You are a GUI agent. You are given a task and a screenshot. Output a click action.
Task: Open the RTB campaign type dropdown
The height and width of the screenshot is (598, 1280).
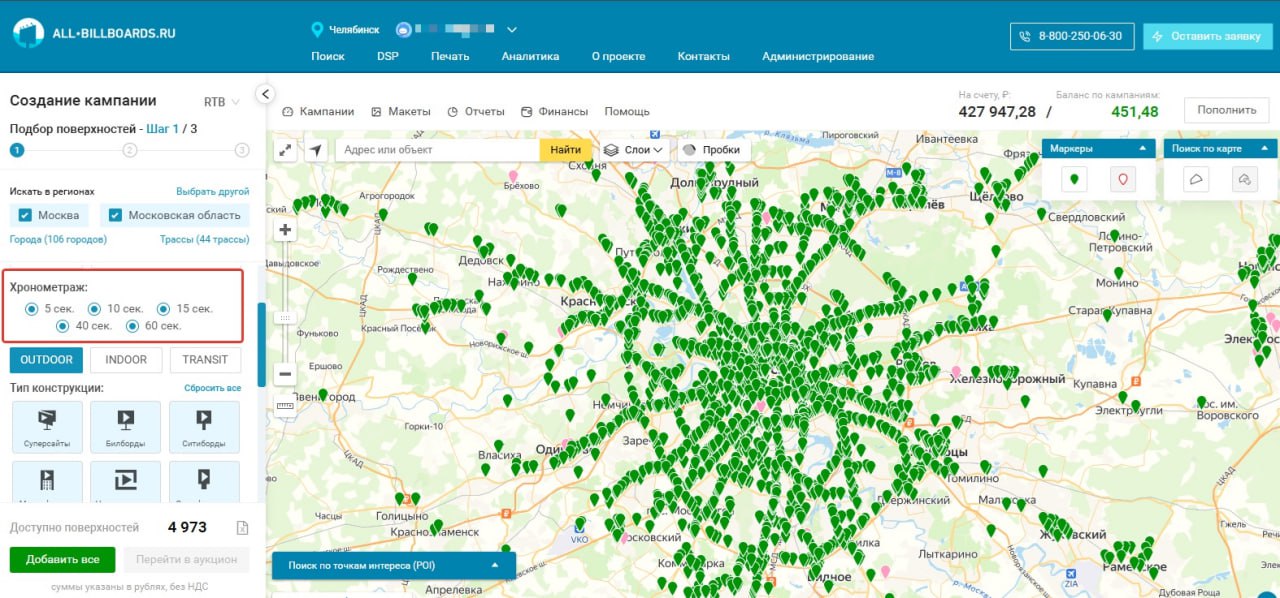(222, 102)
